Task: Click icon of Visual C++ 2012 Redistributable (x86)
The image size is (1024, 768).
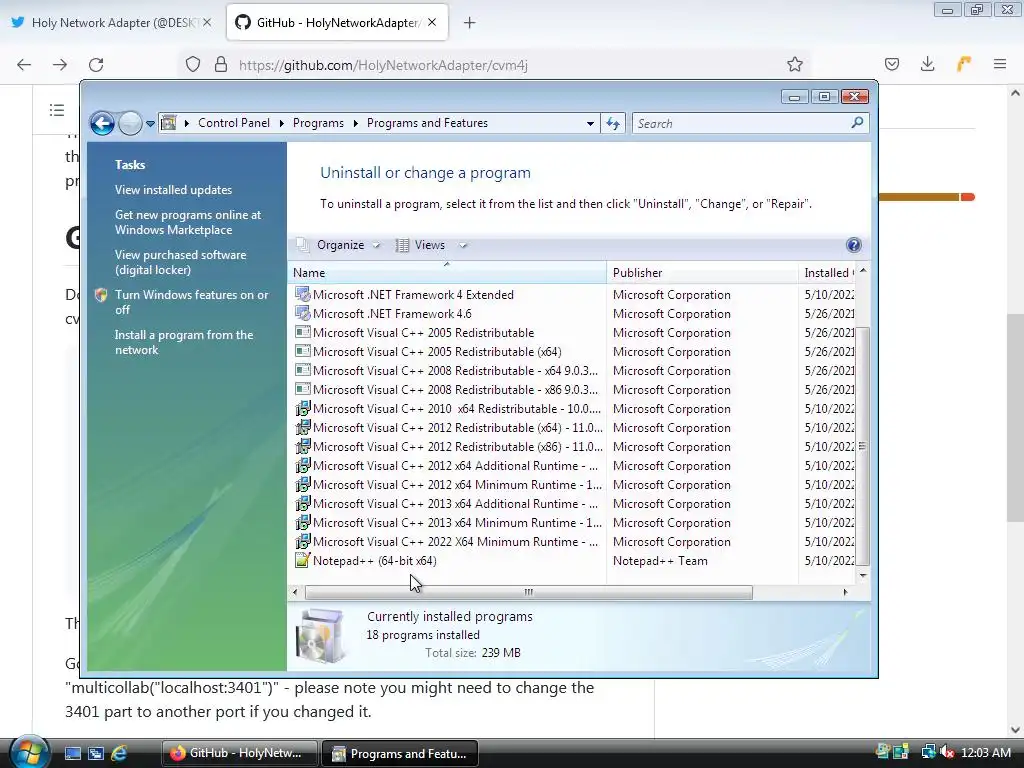Action: (x=302, y=446)
